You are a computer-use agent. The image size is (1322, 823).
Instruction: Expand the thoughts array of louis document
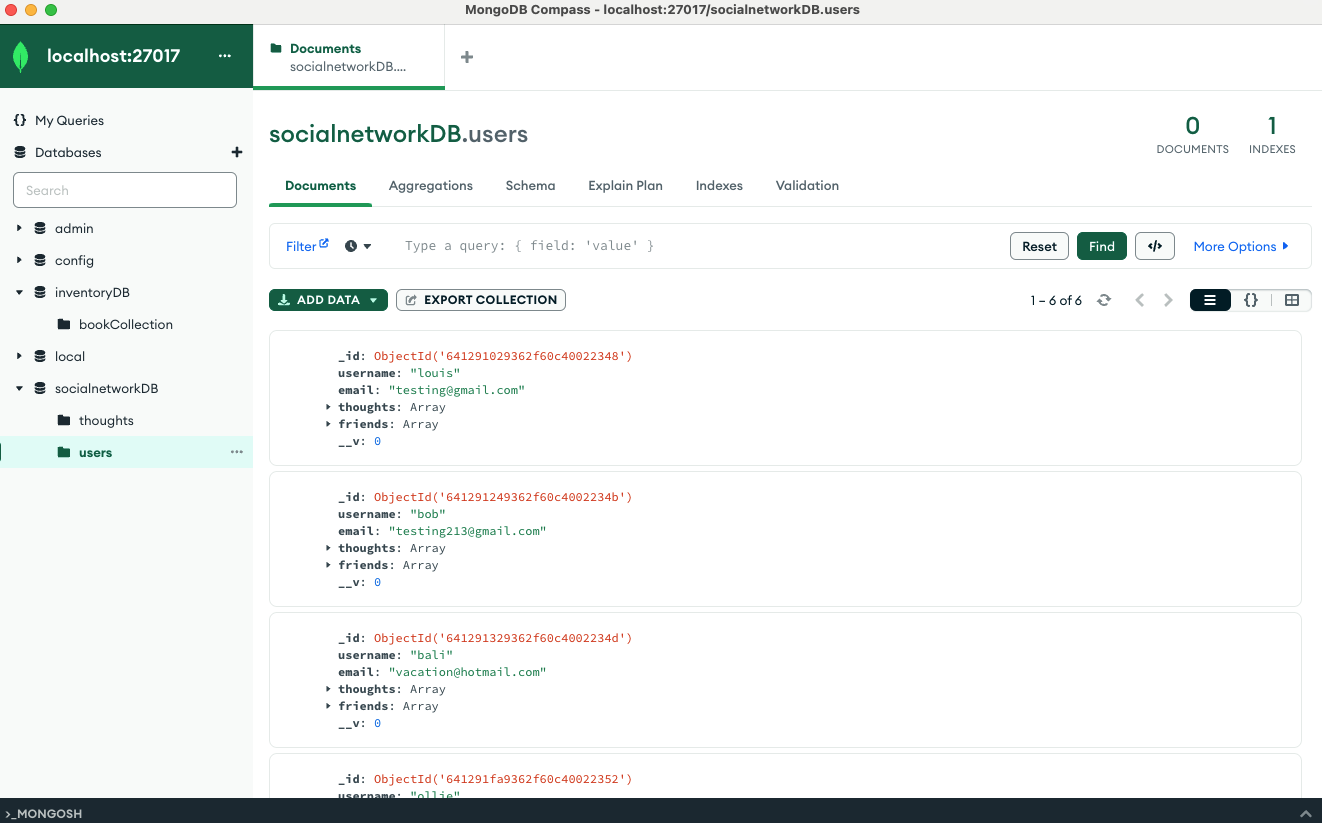[x=329, y=407]
